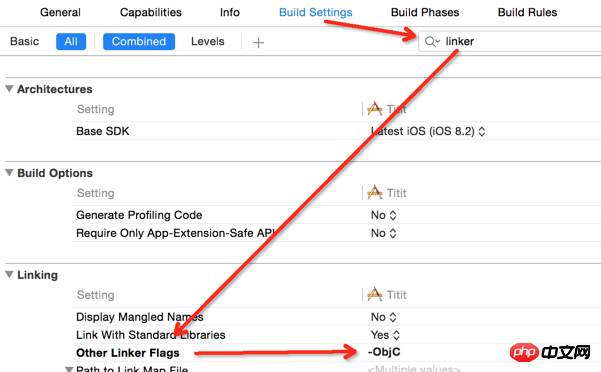Click the search magnifier icon in filter field
This screenshot has width=601, height=372.
[430, 41]
